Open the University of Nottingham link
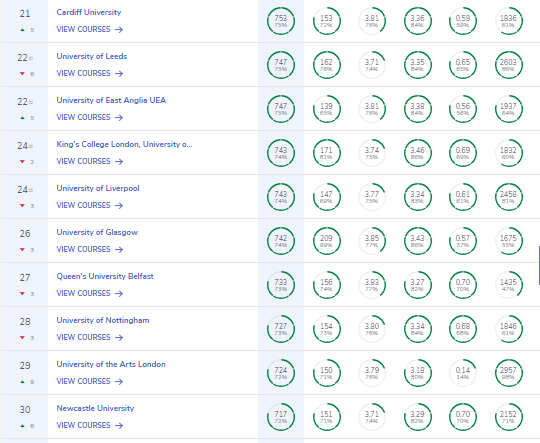 [x=103, y=320]
